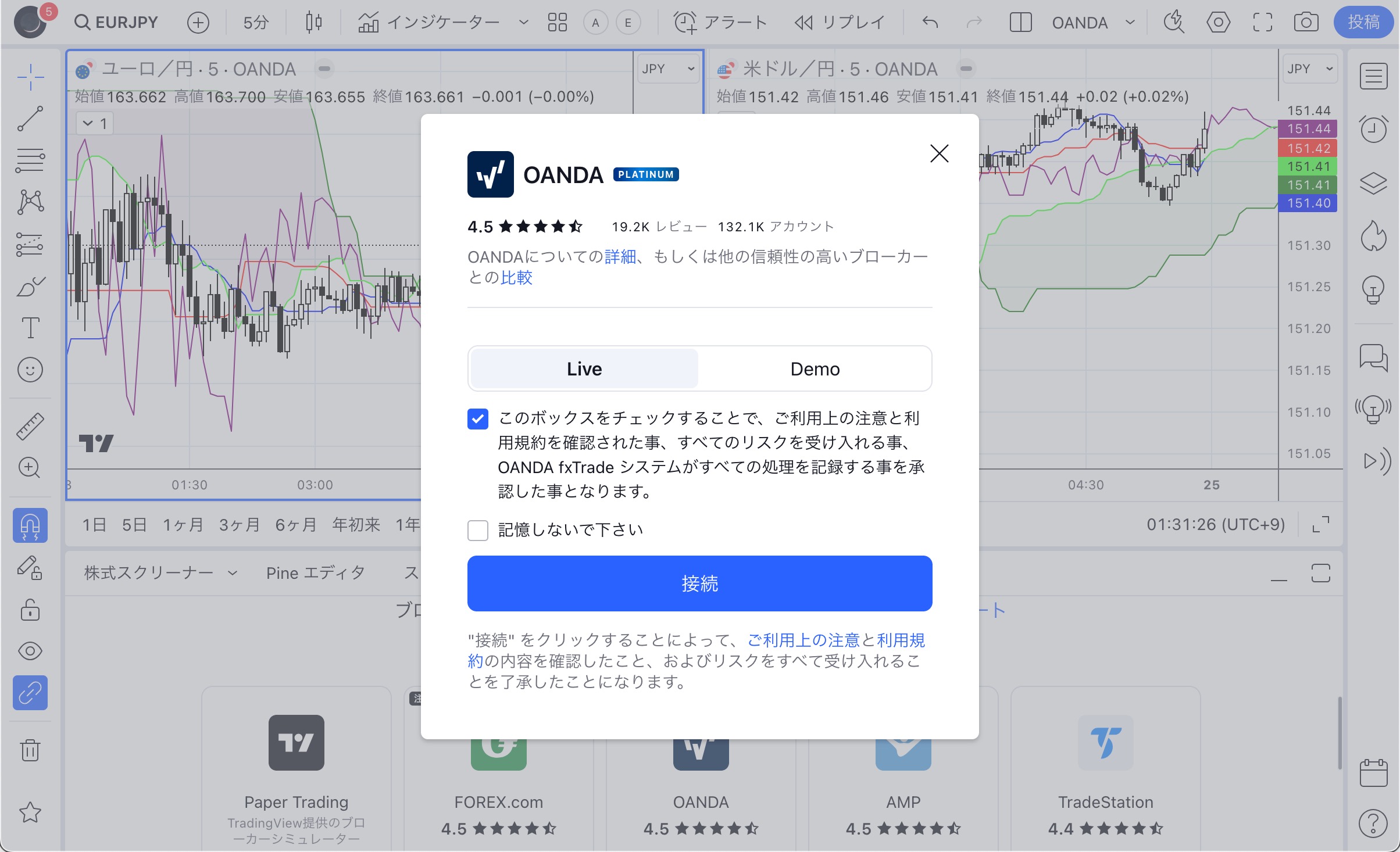Open JPY currency dropdown on USDJPY chart

(1309, 69)
